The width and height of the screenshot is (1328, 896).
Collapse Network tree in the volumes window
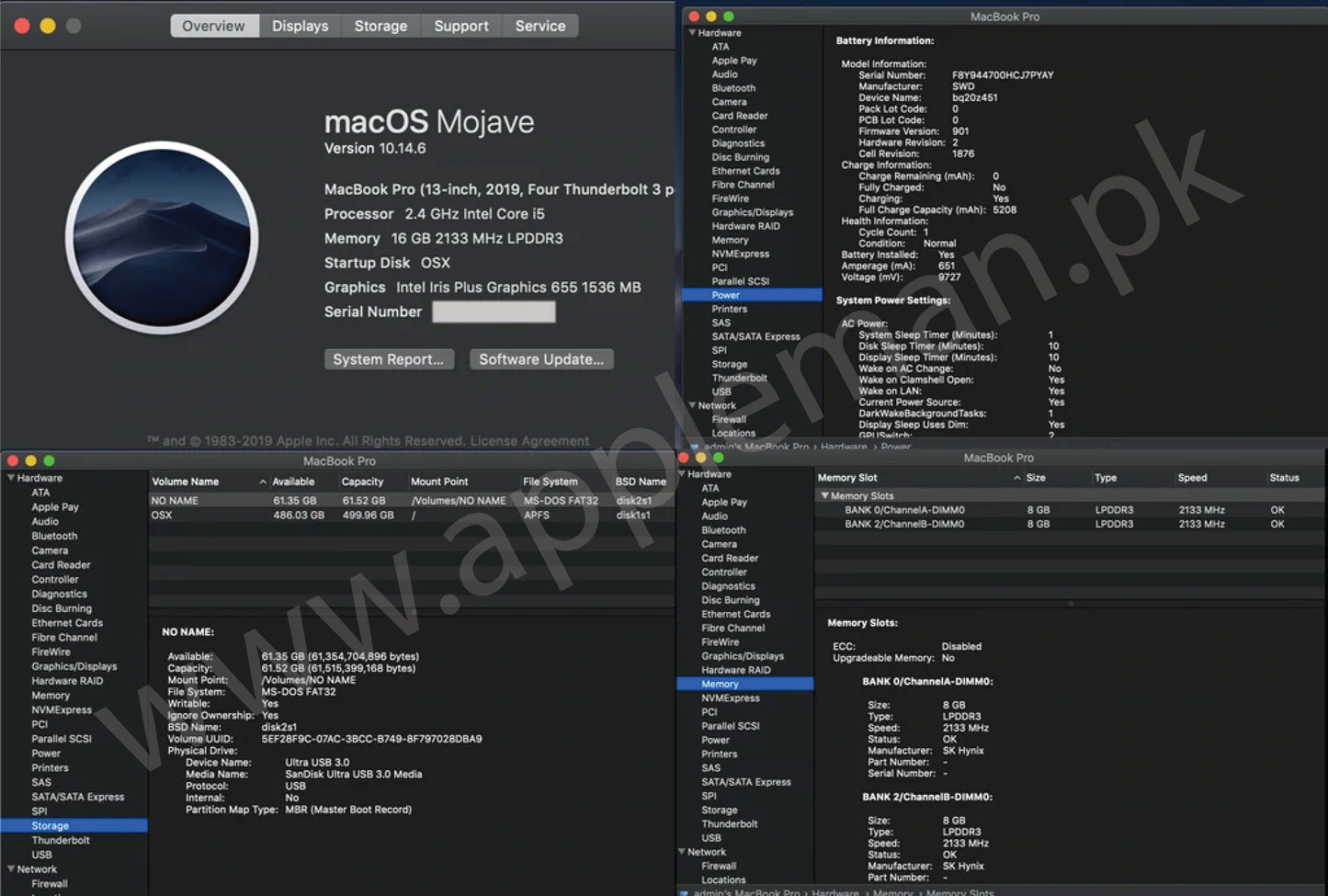pyautogui.click(x=11, y=869)
